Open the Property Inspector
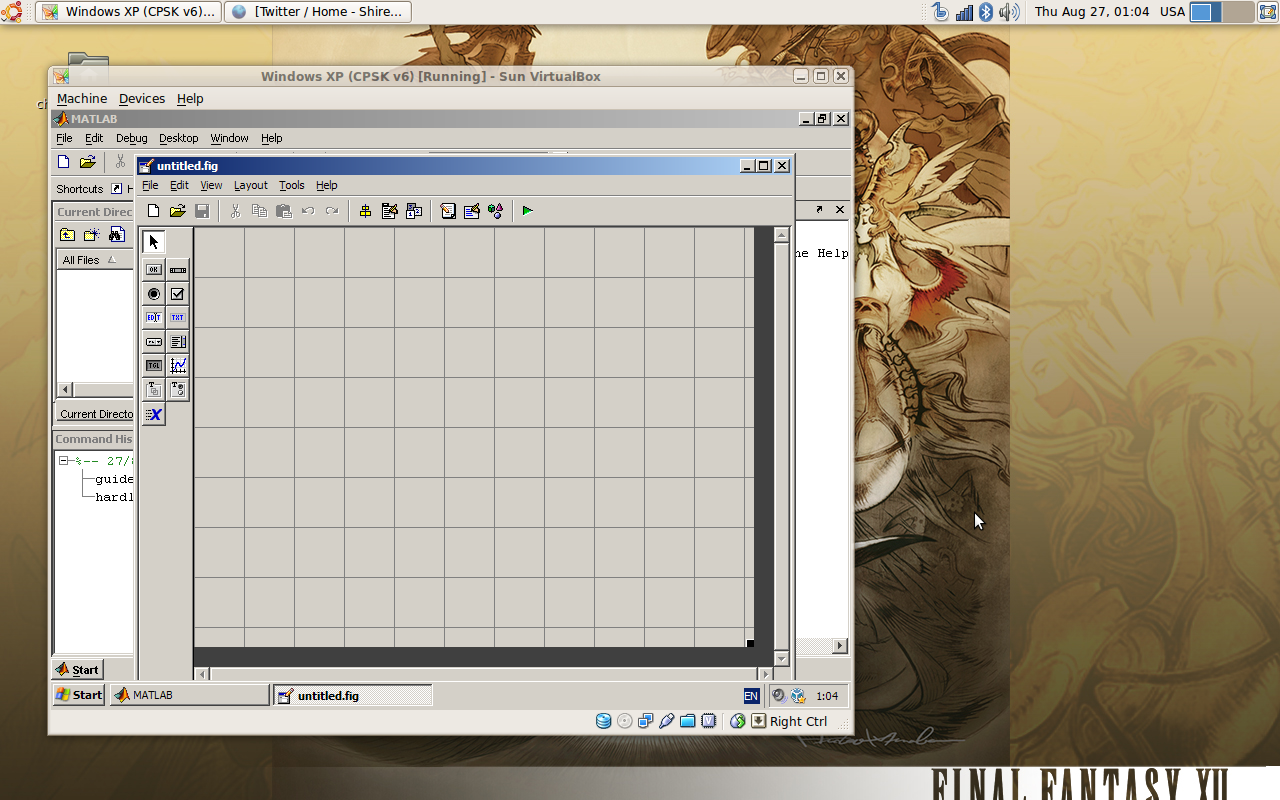Screen dimensions: 1280x800 (x=472, y=211)
